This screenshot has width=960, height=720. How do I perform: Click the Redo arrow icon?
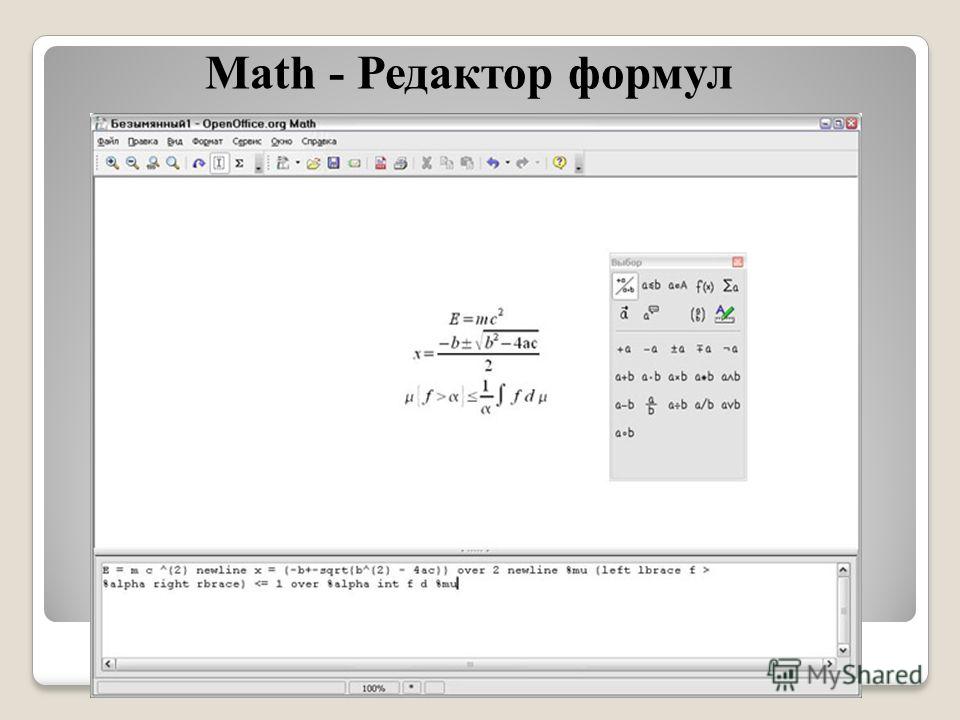click(522, 163)
